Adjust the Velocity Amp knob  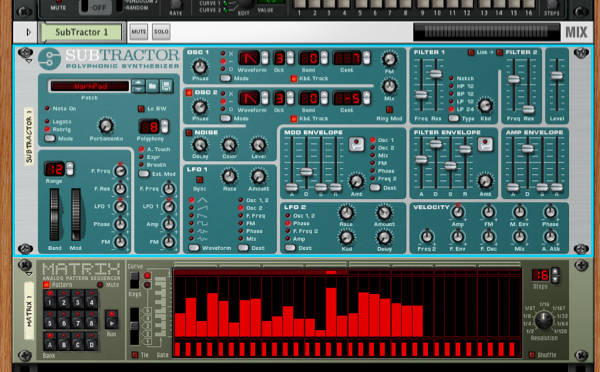tap(458, 212)
